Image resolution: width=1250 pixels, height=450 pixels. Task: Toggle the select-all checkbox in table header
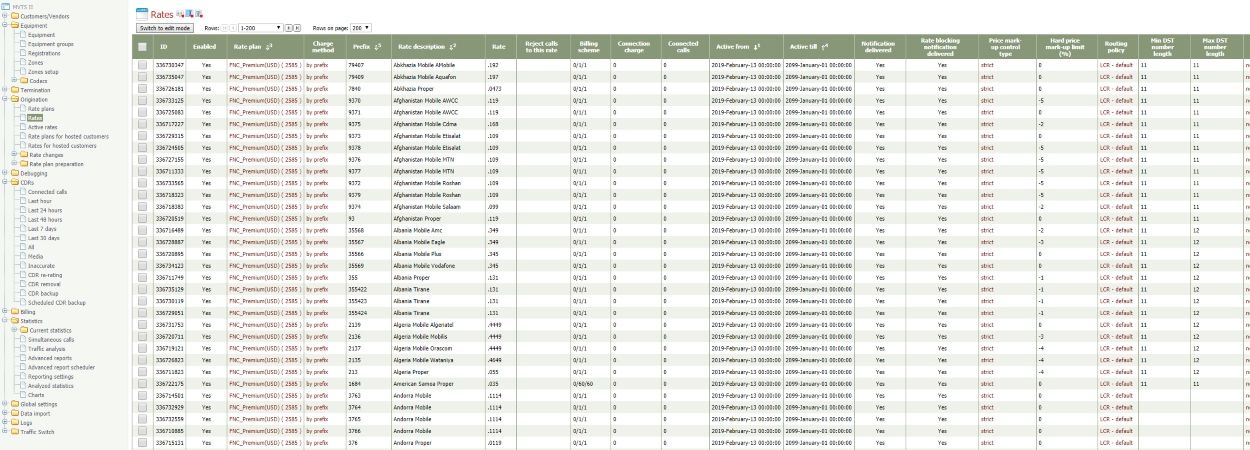coord(142,47)
